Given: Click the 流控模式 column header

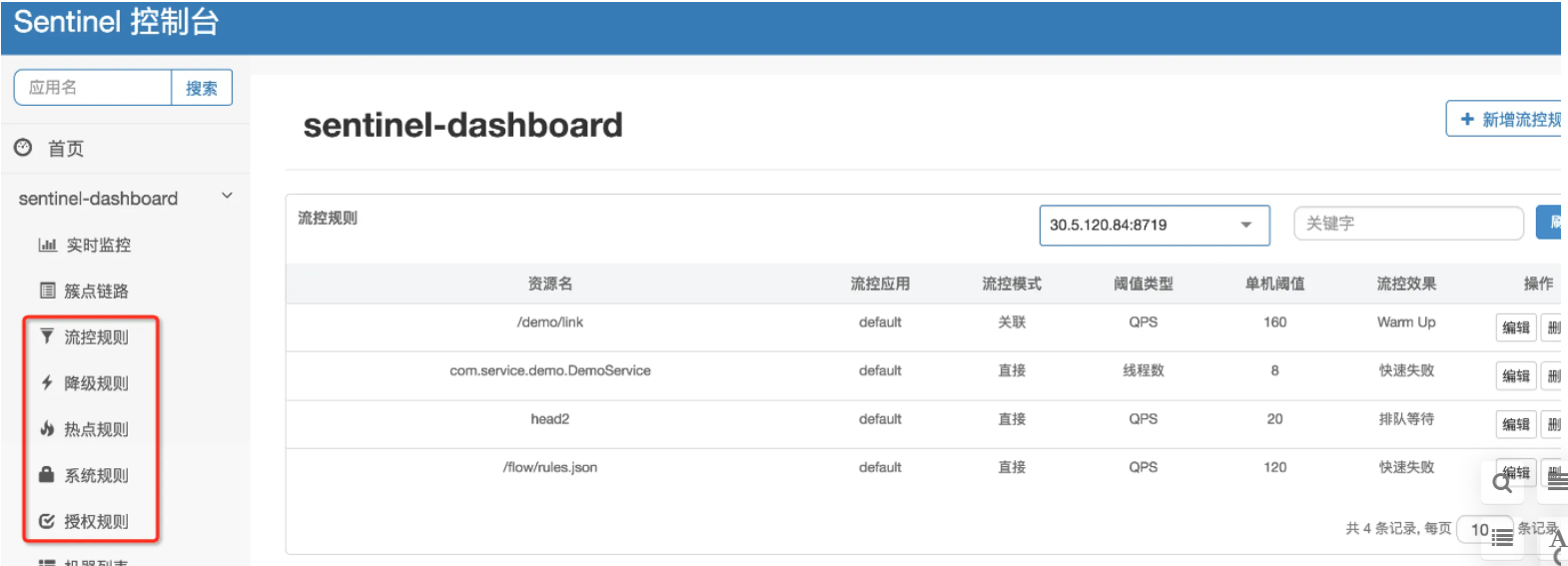Looking at the screenshot, I should tap(1012, 283).
